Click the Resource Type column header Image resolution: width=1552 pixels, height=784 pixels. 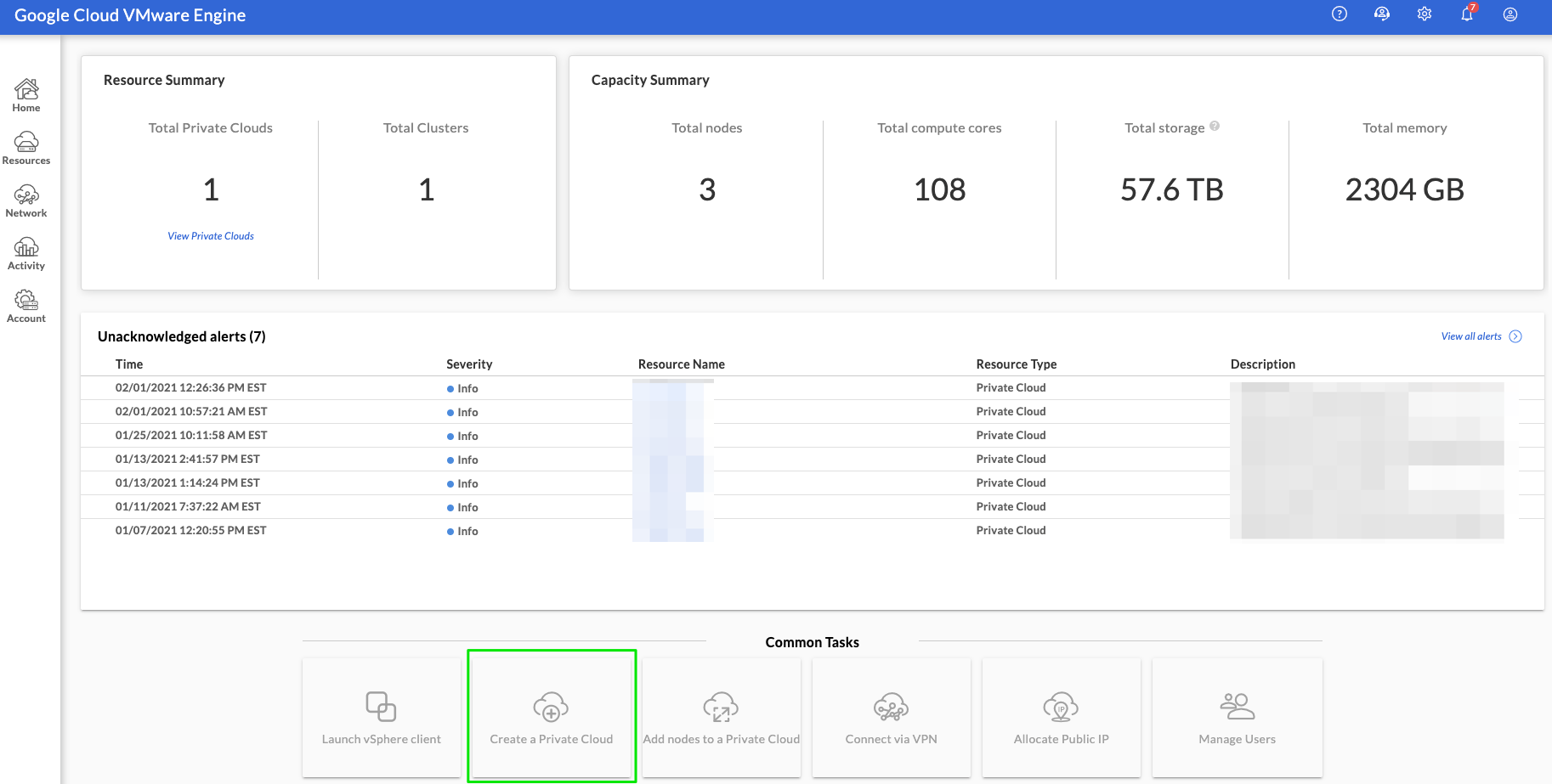tap(1017, 364)
